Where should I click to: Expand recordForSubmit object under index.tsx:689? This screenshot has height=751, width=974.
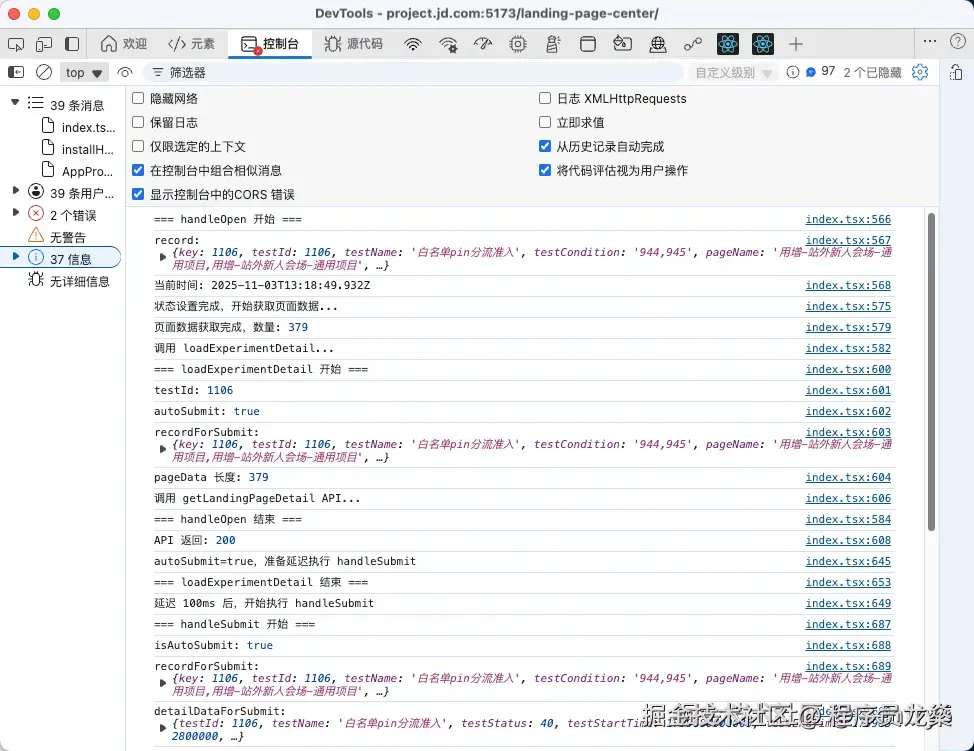click(163, 683)
